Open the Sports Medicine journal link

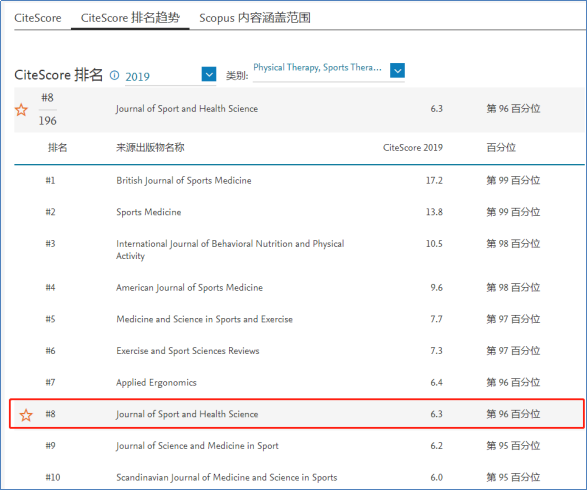[x=148, y=212]
